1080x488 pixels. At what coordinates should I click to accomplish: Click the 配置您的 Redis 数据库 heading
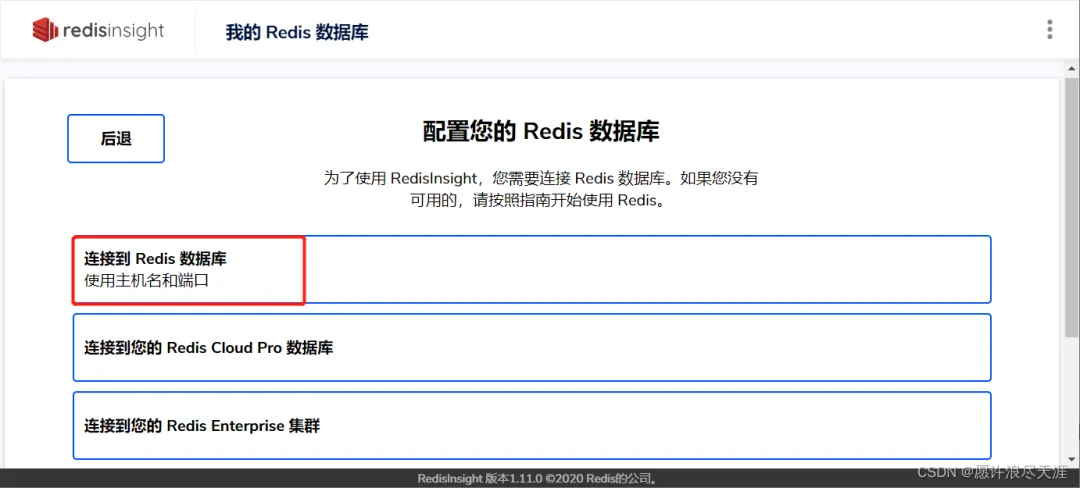(541, 131)
